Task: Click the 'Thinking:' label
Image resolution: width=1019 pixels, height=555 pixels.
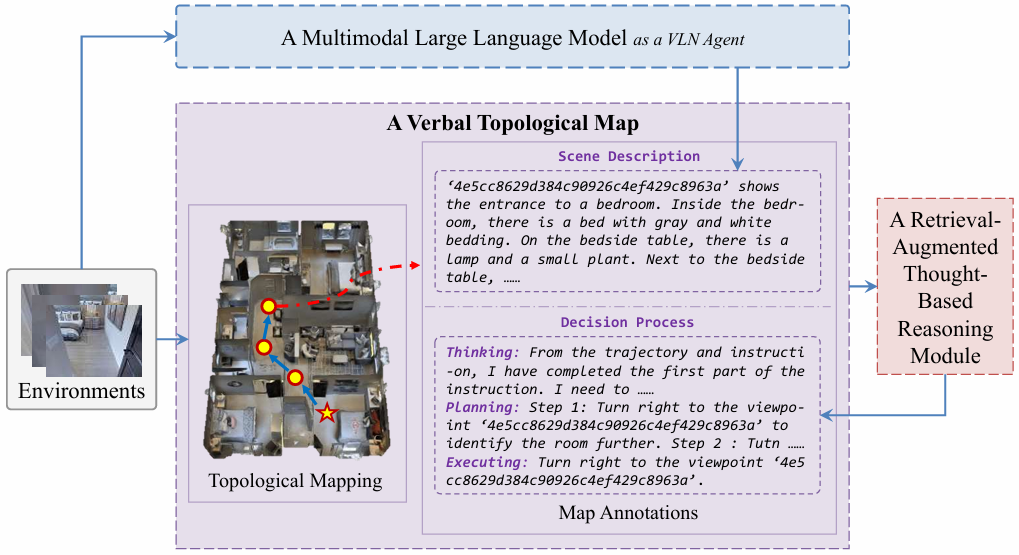Action: 483,352
